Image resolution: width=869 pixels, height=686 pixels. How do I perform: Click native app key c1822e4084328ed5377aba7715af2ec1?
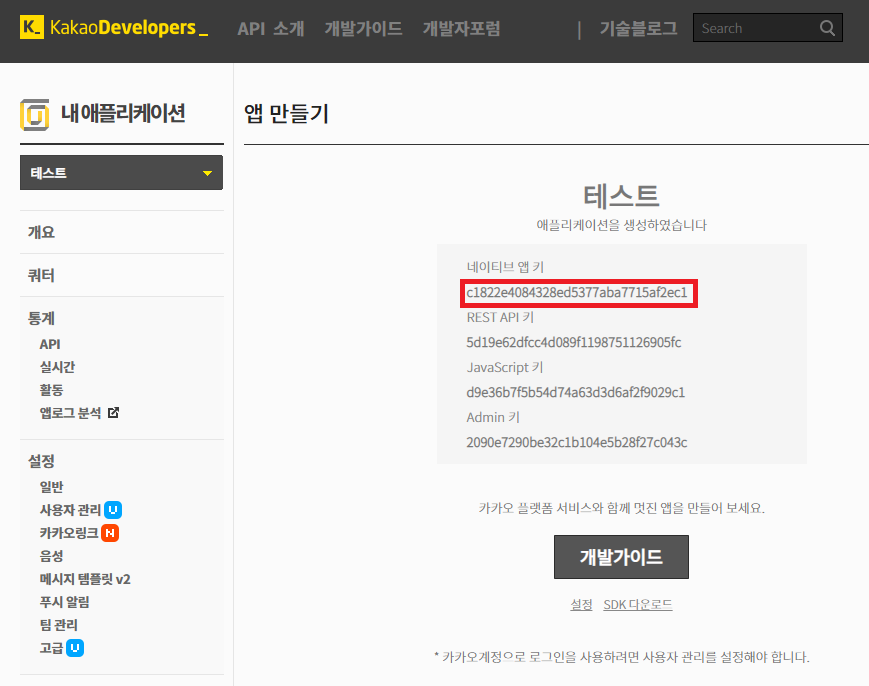pos(577,293)
